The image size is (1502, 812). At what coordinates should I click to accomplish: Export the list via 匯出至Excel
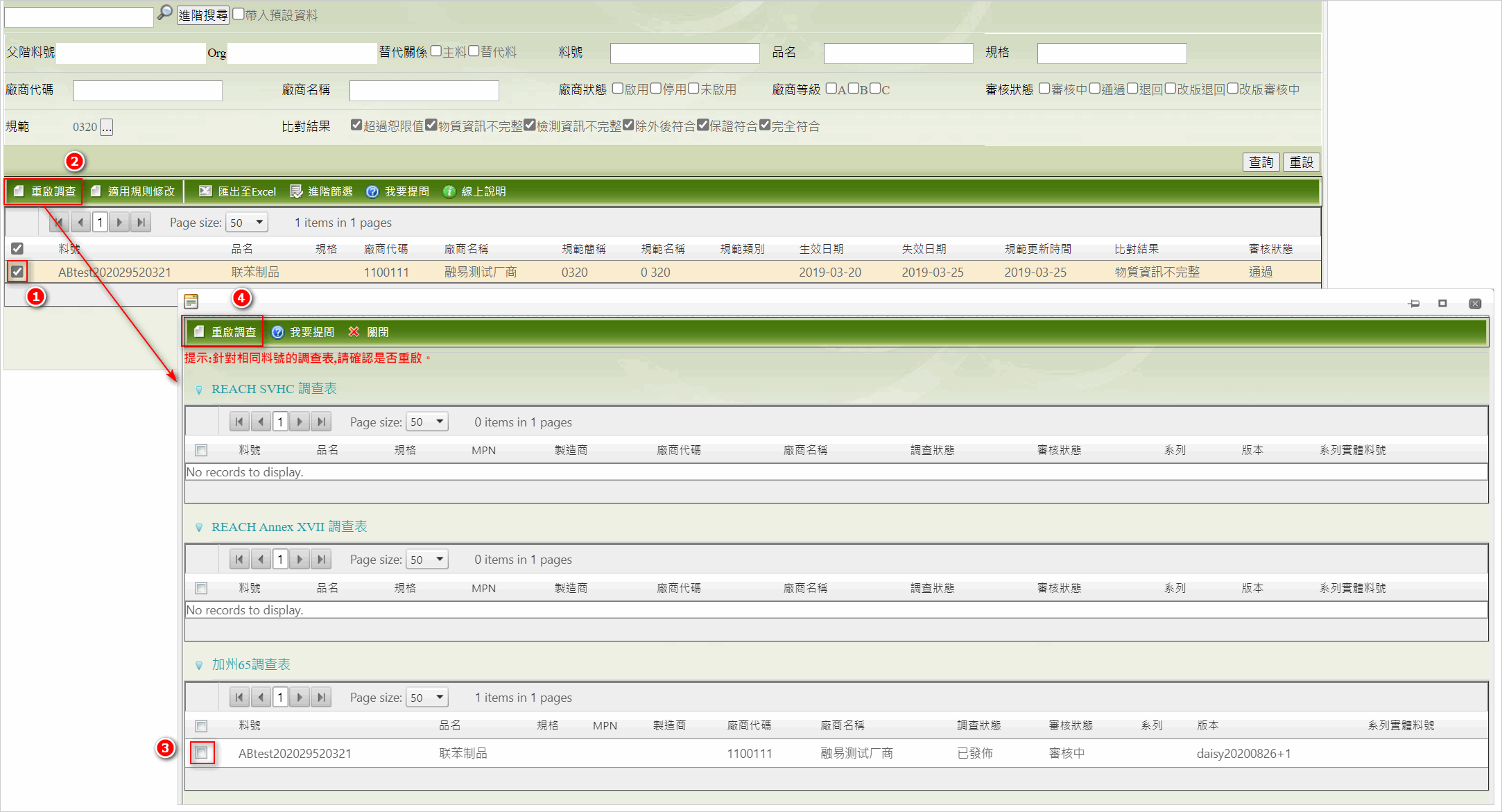pos(238,191)
